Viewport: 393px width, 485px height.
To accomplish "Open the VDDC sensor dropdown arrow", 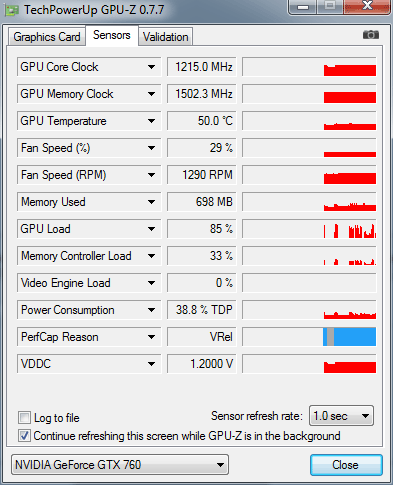I will (x=152, y=364).
